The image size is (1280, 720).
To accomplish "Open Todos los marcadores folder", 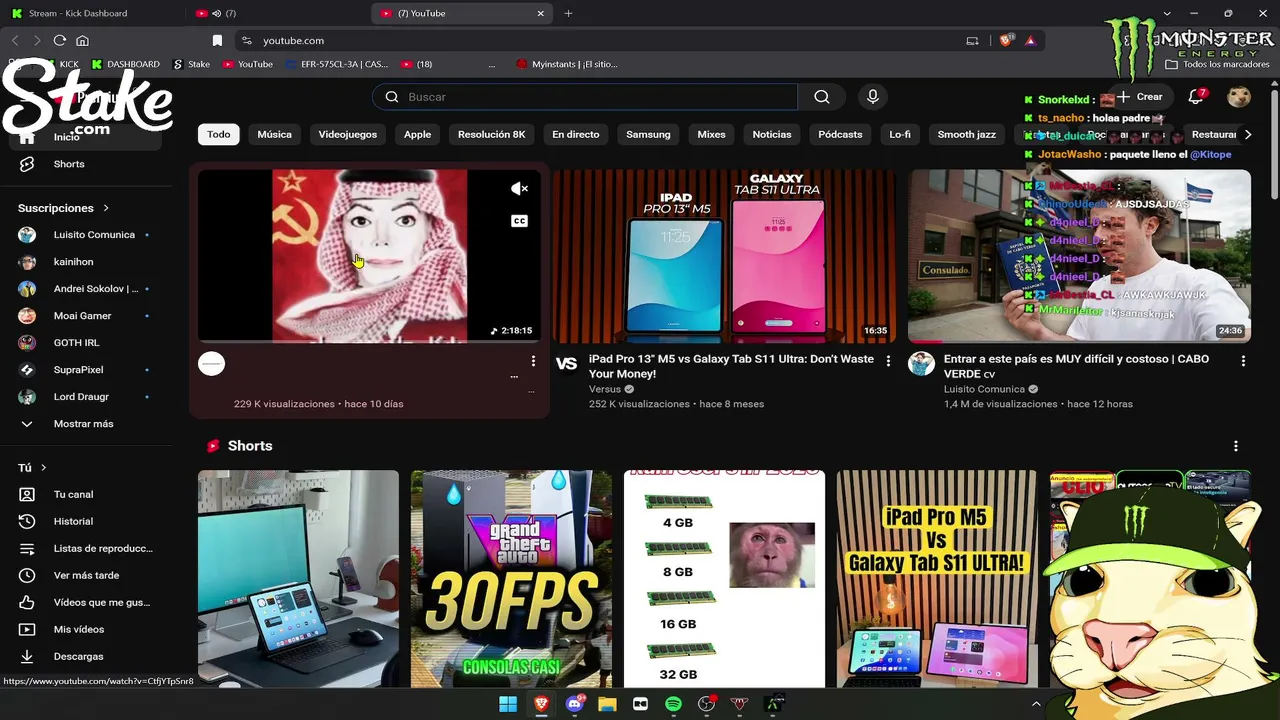I will coord(1217,64).
